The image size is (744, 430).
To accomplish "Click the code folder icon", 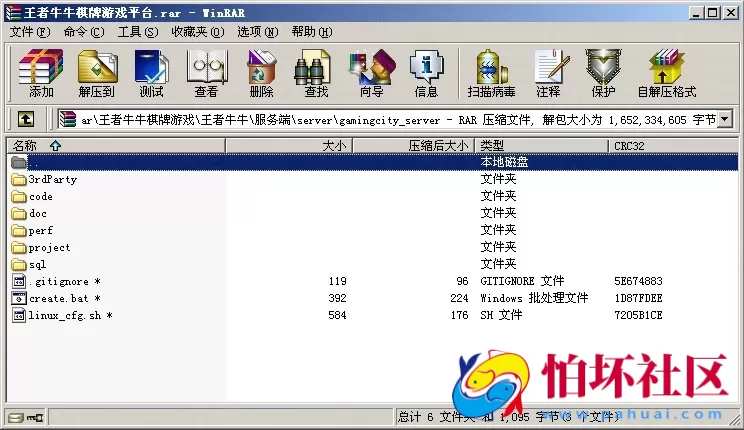I will point(19,196).
